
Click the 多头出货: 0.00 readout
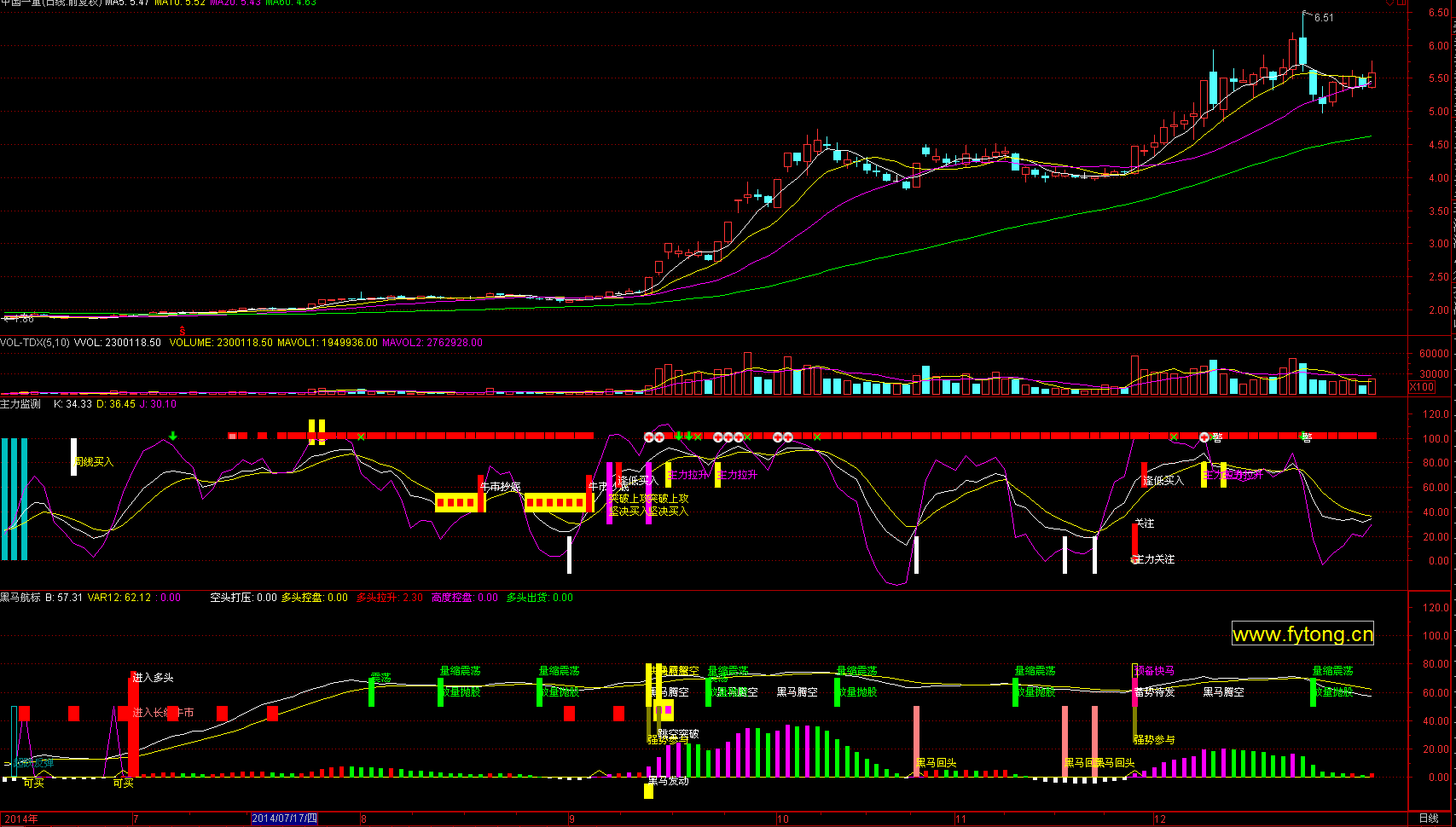click(x=540, y=598)
